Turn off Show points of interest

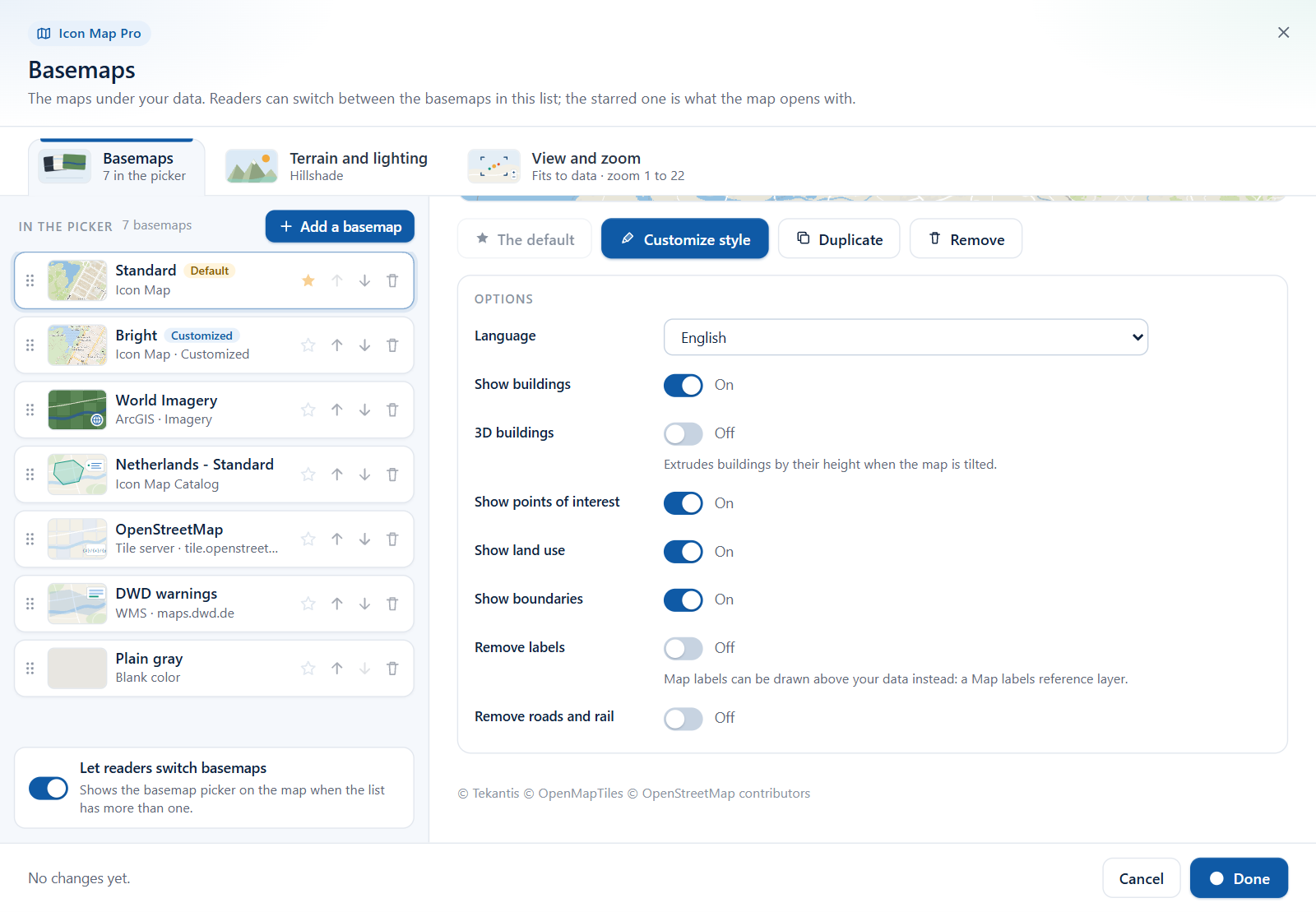click(683, 503)
